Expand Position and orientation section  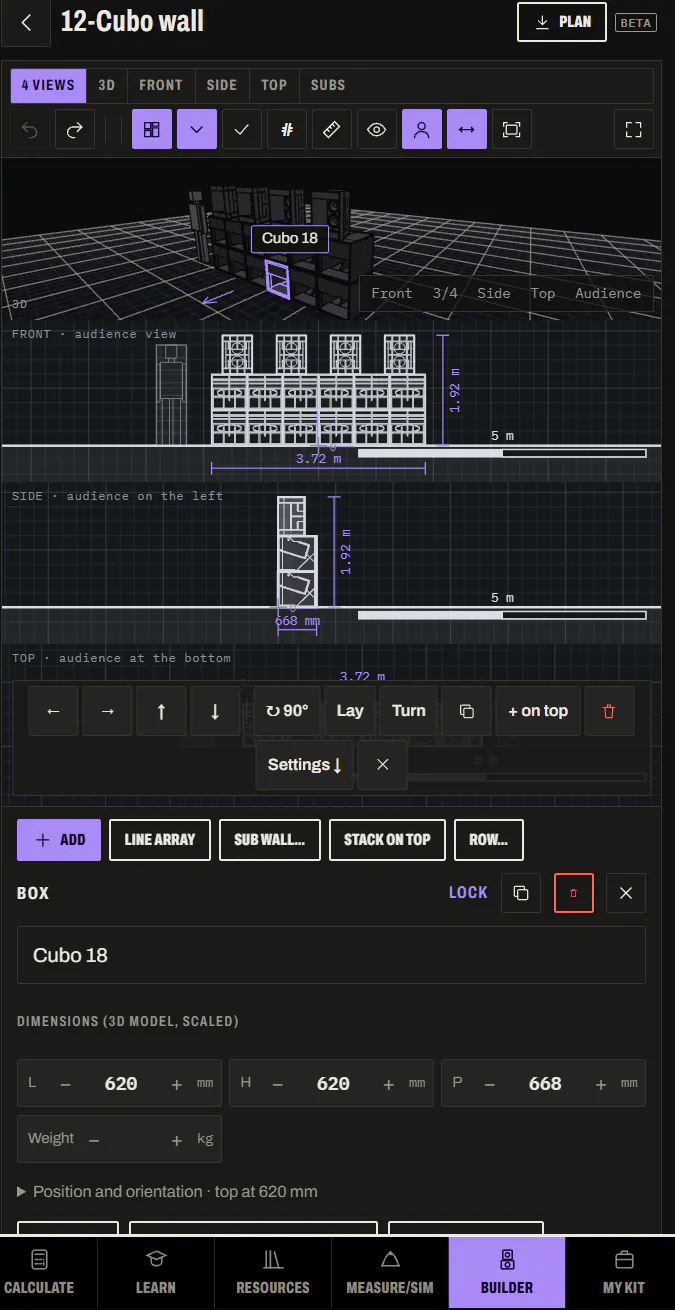tap(167, 1192)
